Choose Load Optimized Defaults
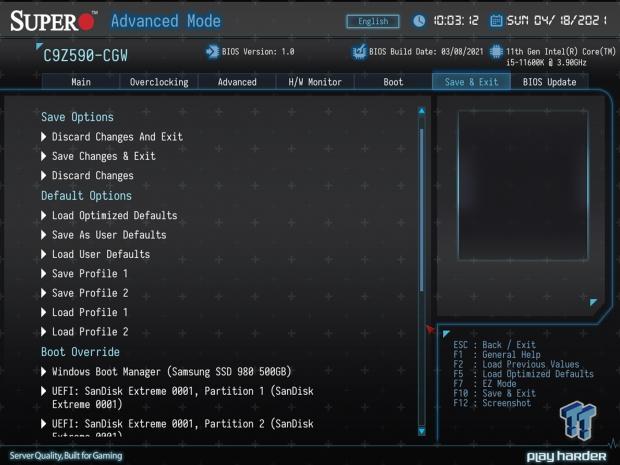Screen dimensions: 620x465 pos(110,215)
